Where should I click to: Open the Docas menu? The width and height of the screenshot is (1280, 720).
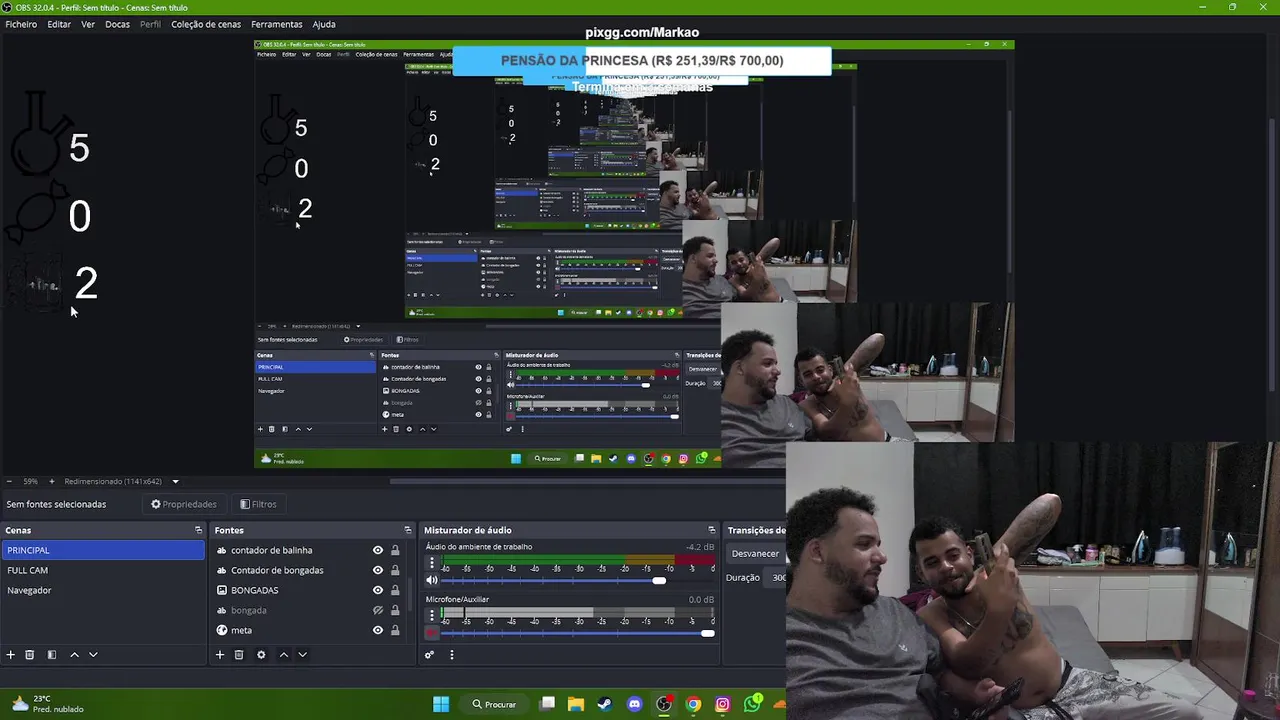coord(118,24)
